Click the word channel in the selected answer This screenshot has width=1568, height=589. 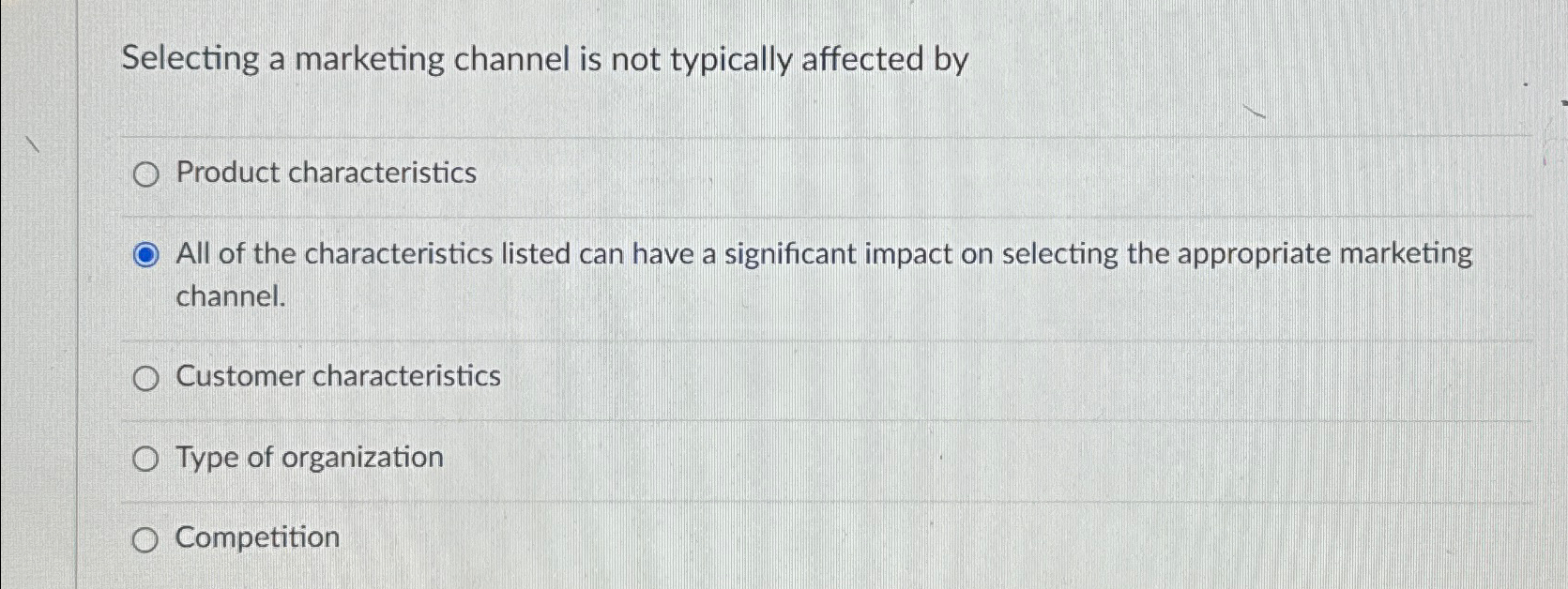coord(228,296)
